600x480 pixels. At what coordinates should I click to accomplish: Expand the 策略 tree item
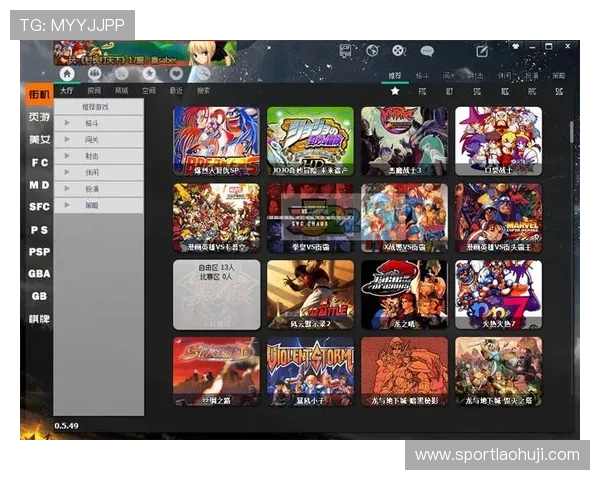pos(67,204)
